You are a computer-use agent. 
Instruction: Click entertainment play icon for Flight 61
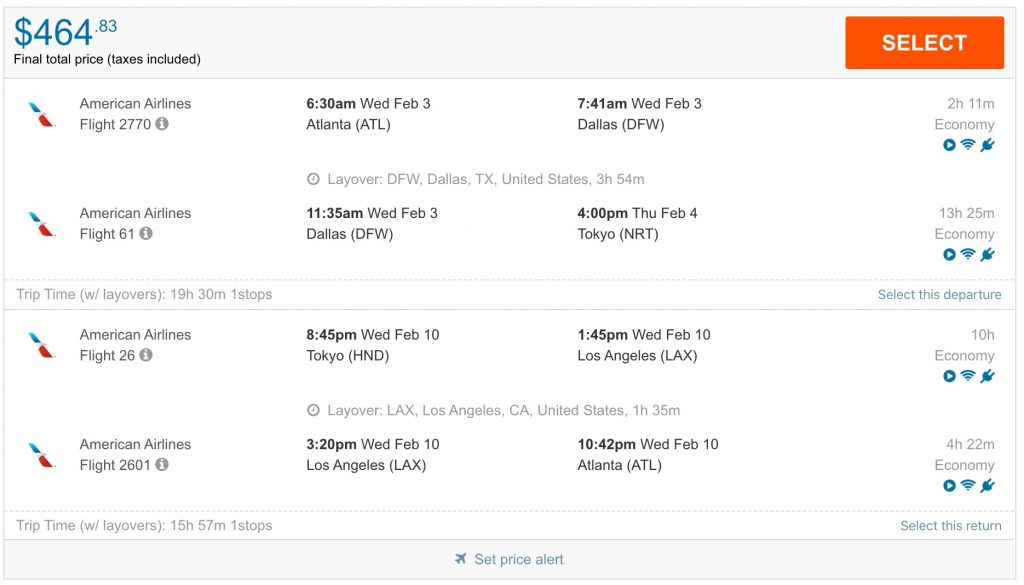click(949, 255)
